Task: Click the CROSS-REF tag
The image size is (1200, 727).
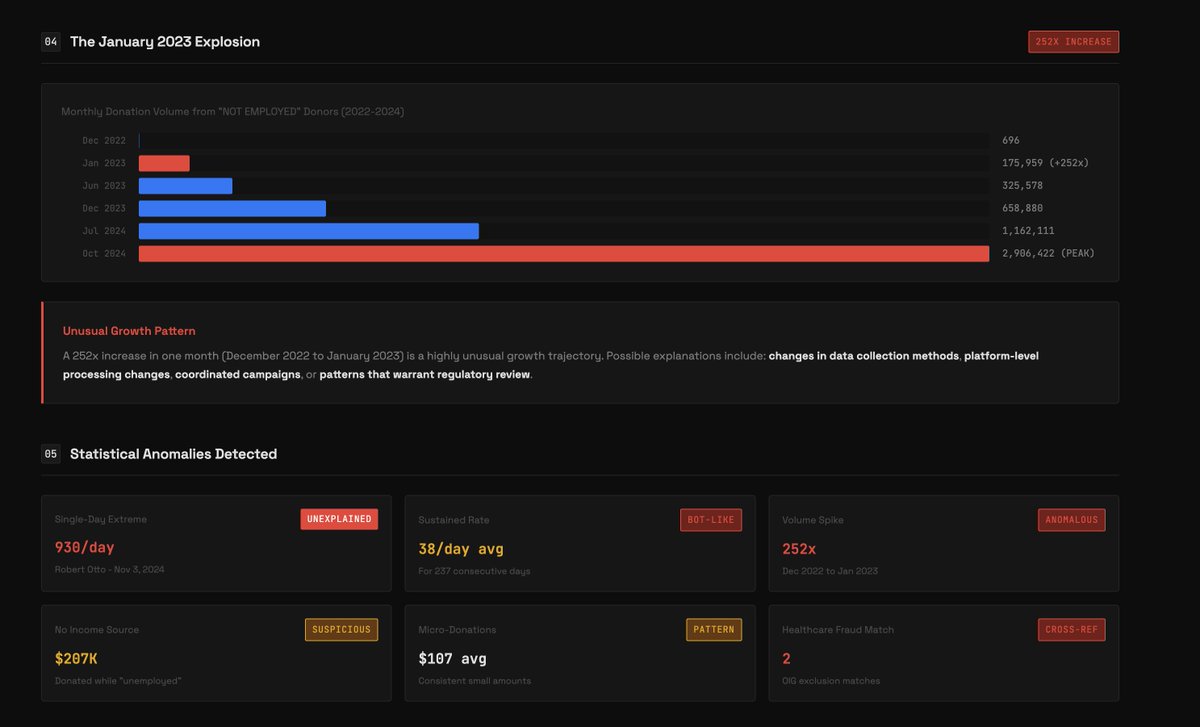Action: click(x=1072, y=630)
